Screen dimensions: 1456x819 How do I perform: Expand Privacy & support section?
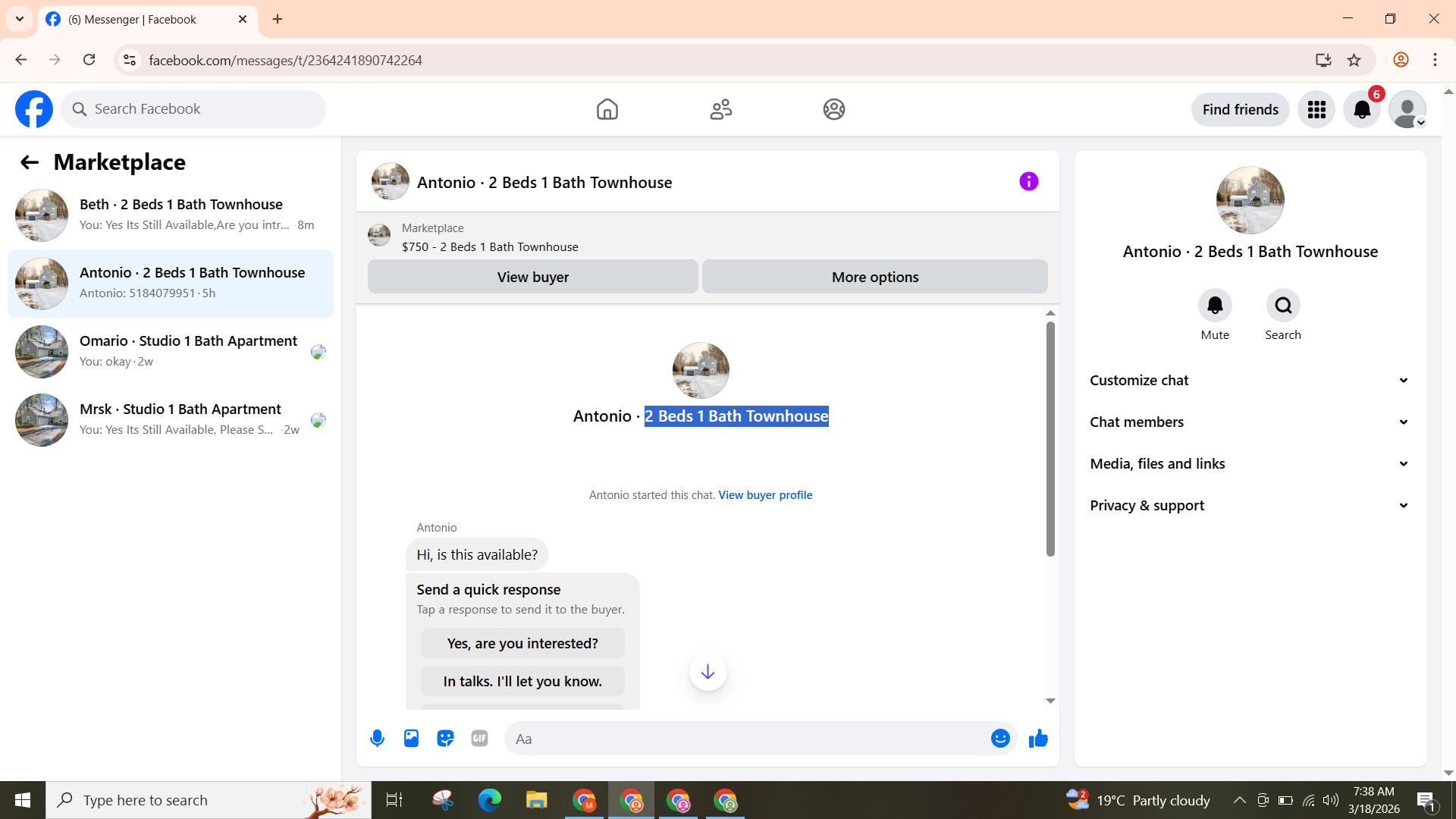coord(1250,505)
